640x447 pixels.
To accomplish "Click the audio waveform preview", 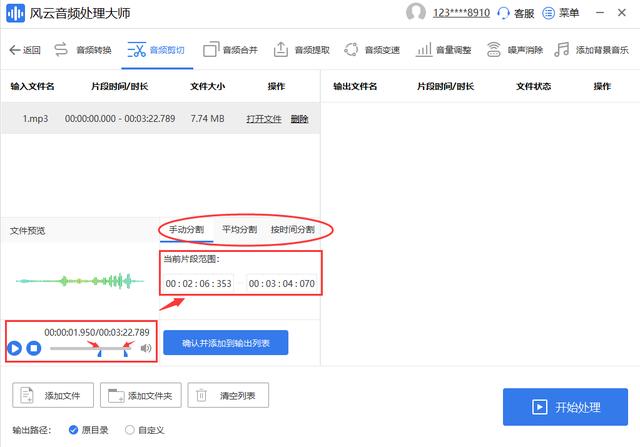I will click(80, 281).
